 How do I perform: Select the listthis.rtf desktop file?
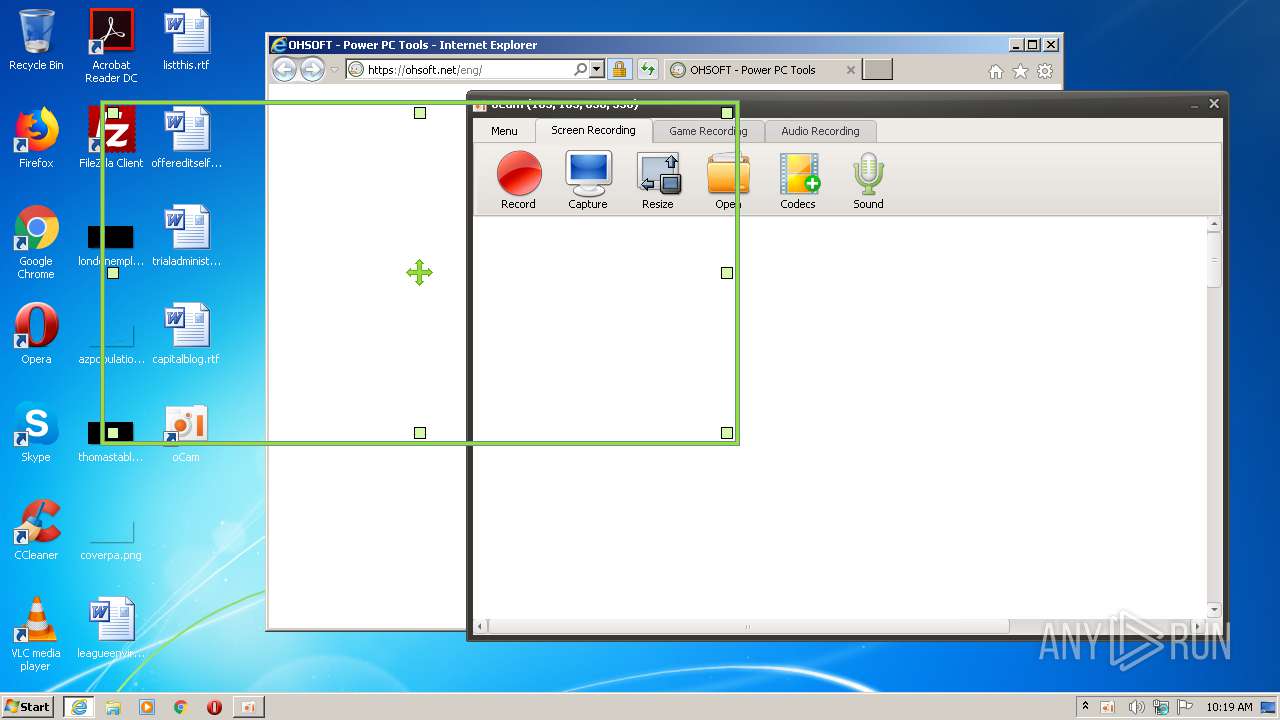[186, 39]
